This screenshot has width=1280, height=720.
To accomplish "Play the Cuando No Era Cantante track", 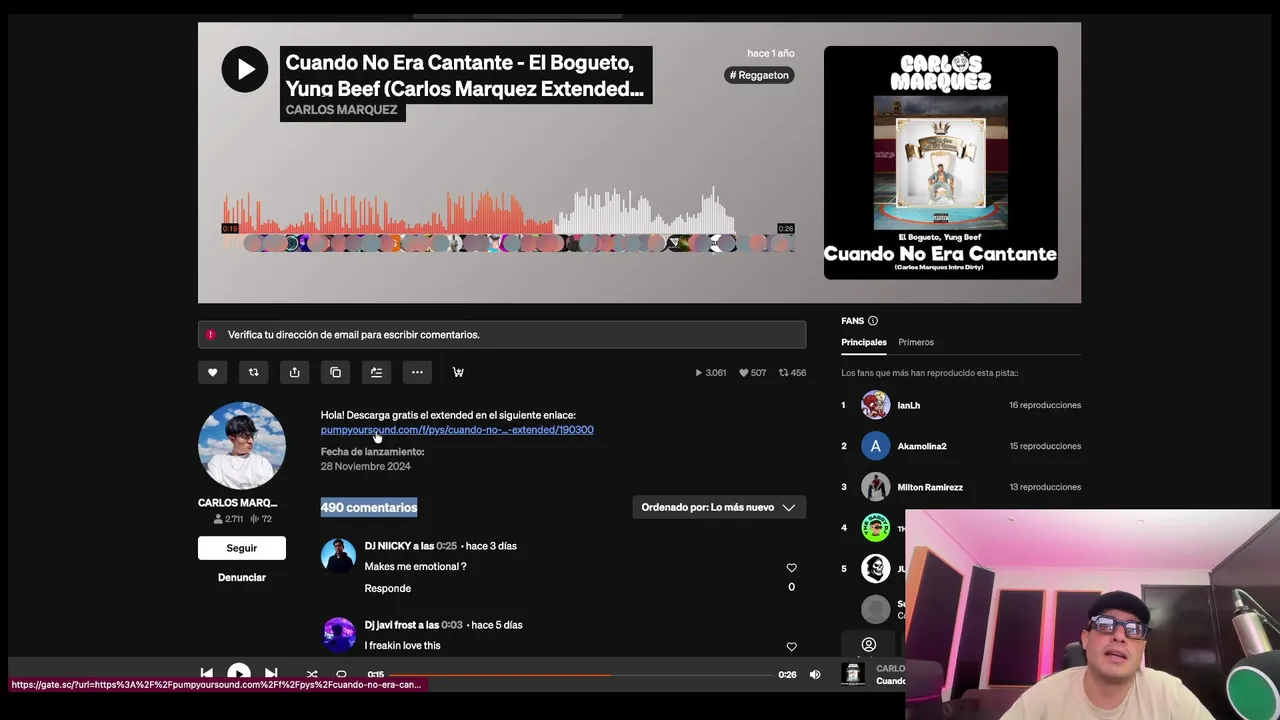I will point(245,69).
